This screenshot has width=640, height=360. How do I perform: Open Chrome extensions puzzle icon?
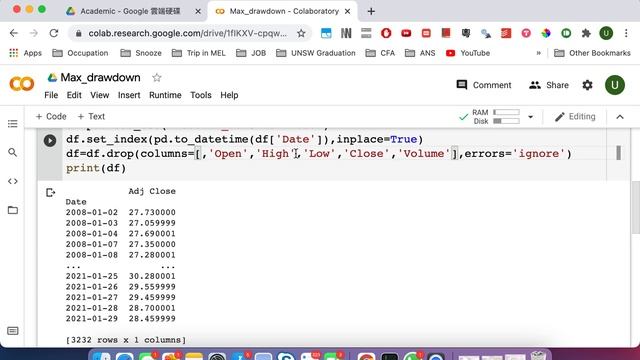(x=586, y=33)
